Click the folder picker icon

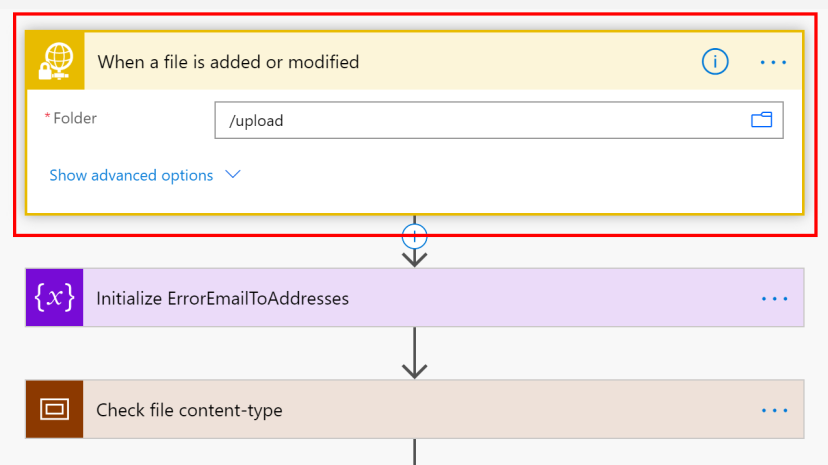click(x=762, y=121)
